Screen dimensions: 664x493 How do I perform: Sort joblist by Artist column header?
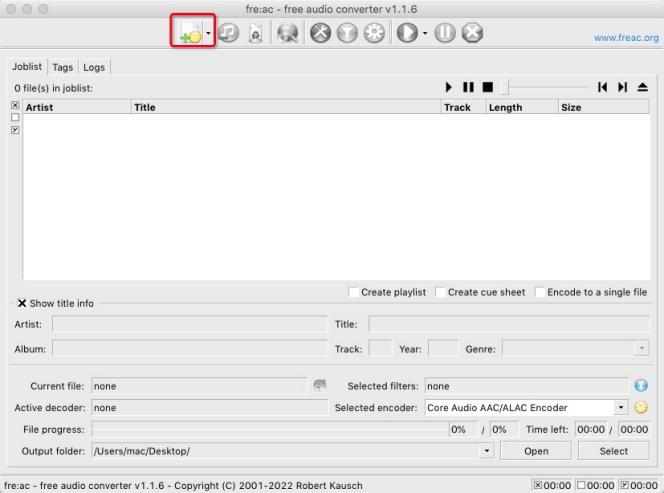tap(77, 107)
